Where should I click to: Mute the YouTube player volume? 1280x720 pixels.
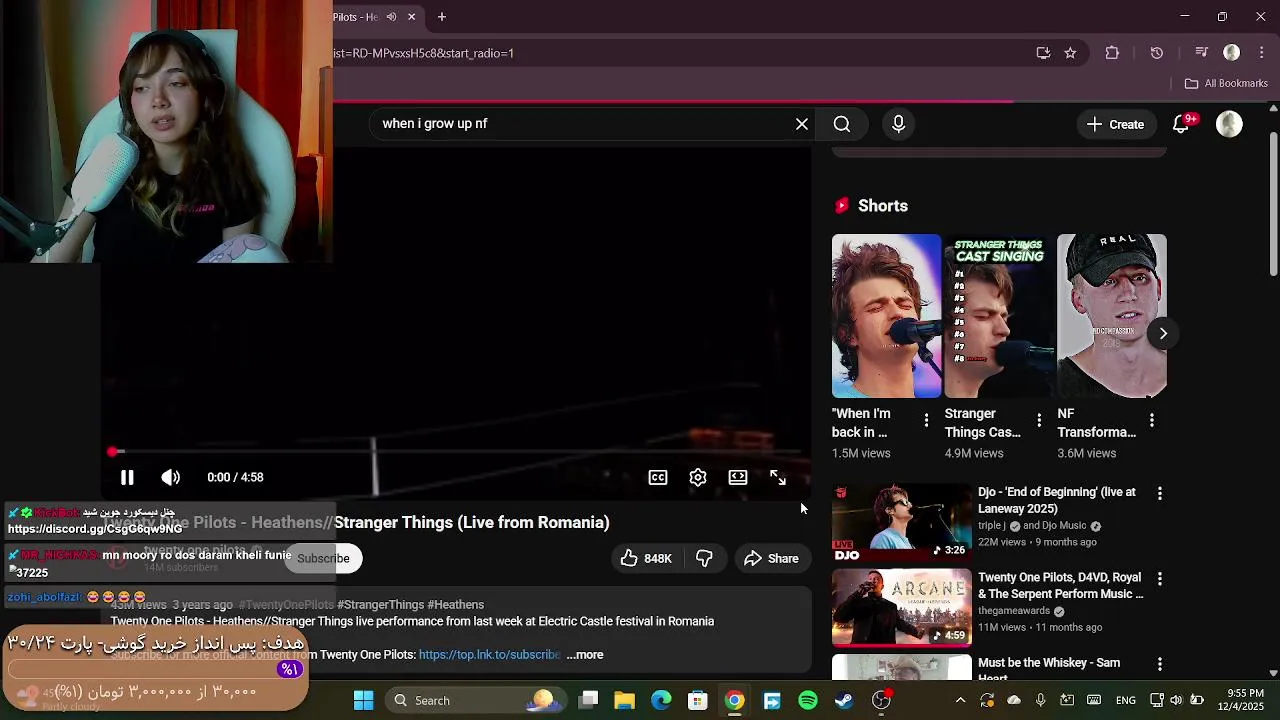tap(171, 478)
